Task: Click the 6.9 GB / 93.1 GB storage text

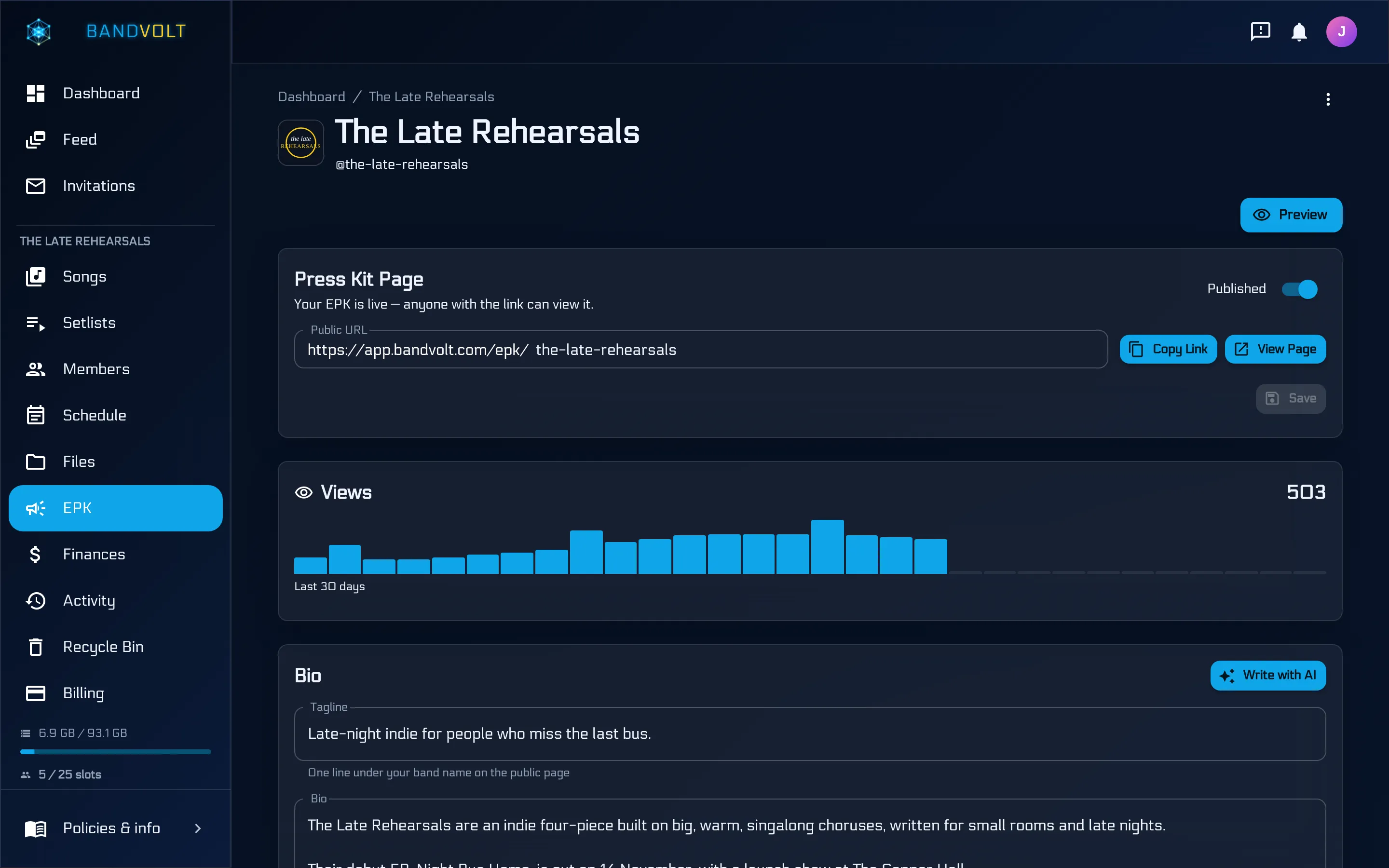Action: click(82, 733)
